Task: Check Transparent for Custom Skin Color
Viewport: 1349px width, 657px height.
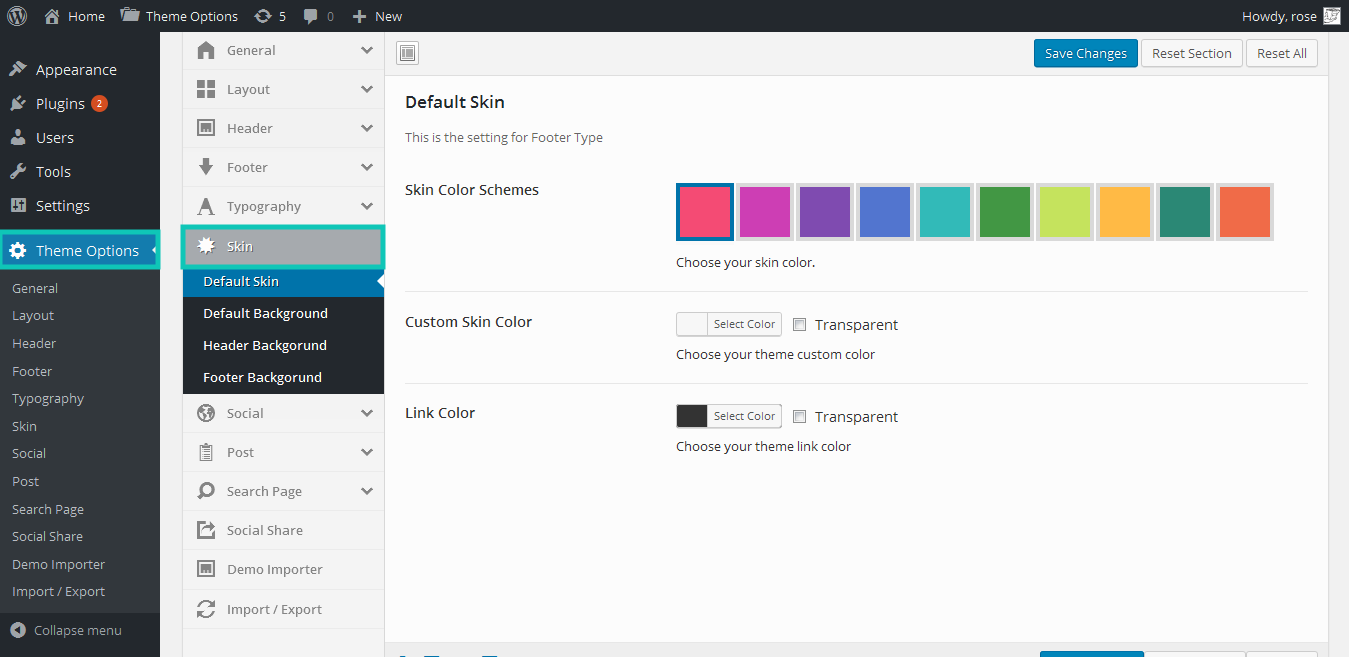Action: 799,324
